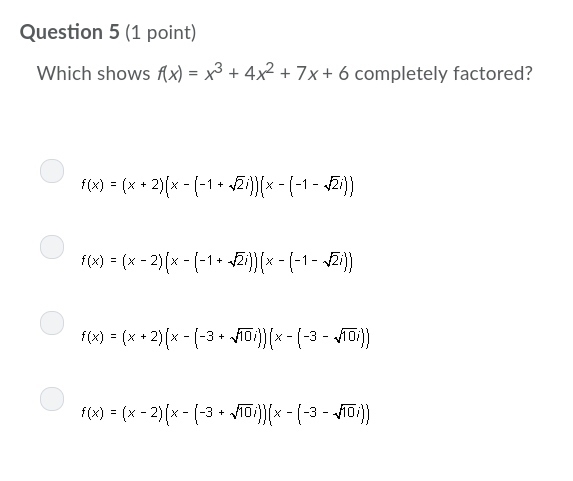Click the "(1 point)" label

coord(160,33)
